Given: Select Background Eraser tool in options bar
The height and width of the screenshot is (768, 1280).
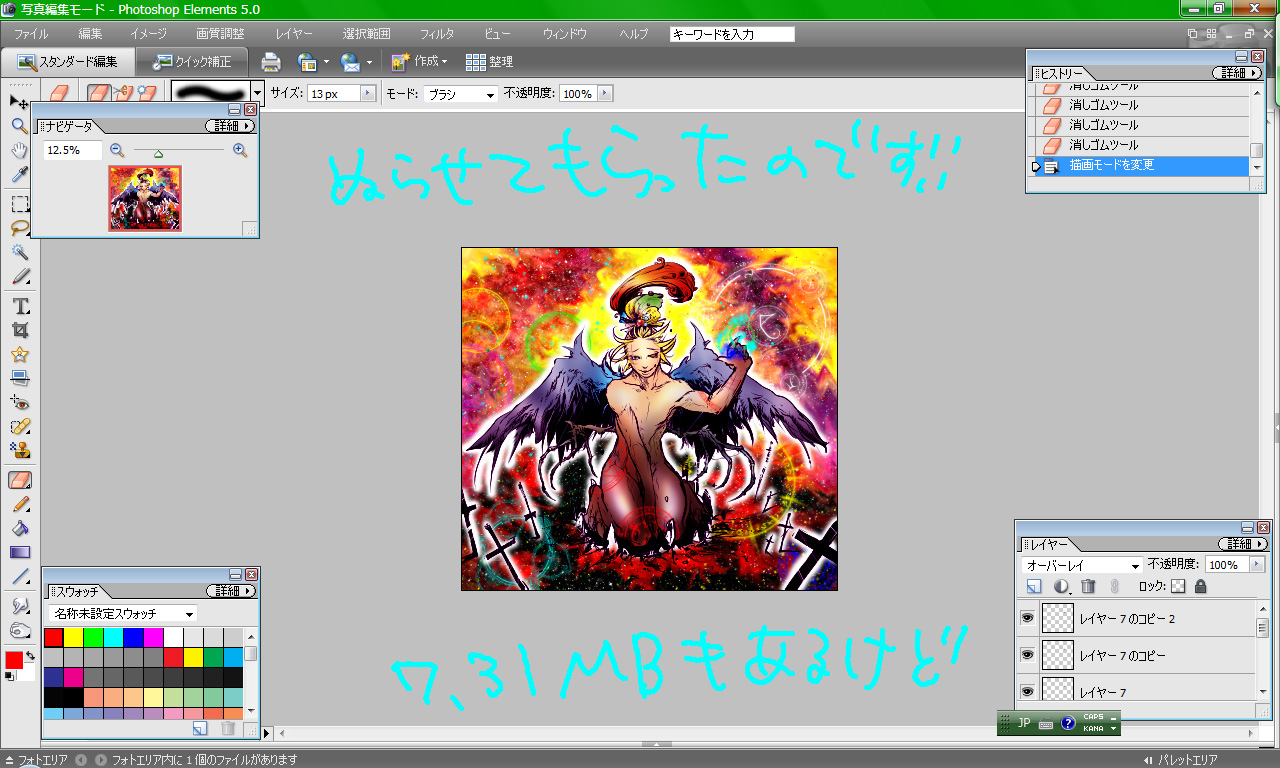Looking at the screenshot, I should tap(123, 93).
